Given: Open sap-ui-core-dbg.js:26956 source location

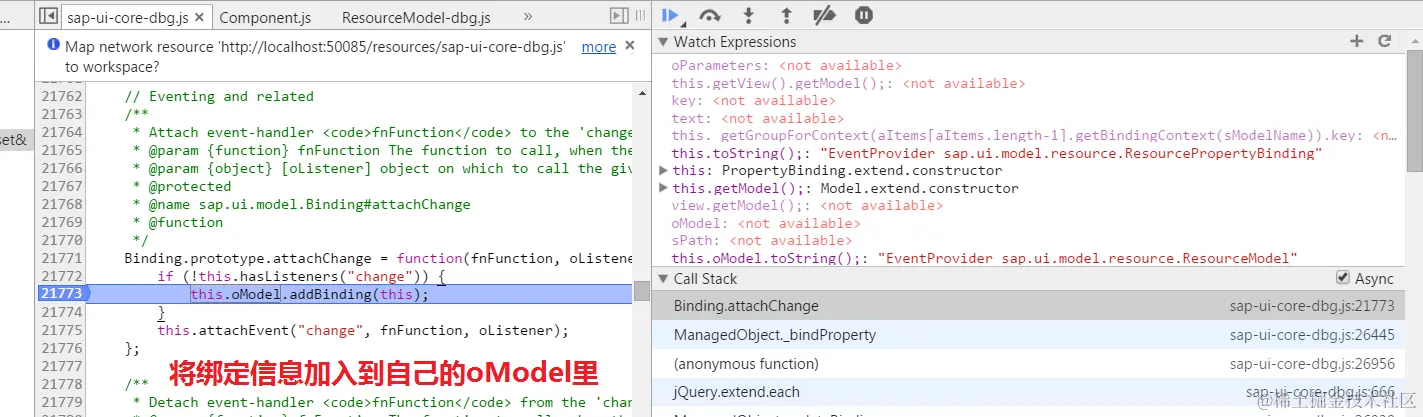Looking at the screenshot, I should (x=1312, y=364).
